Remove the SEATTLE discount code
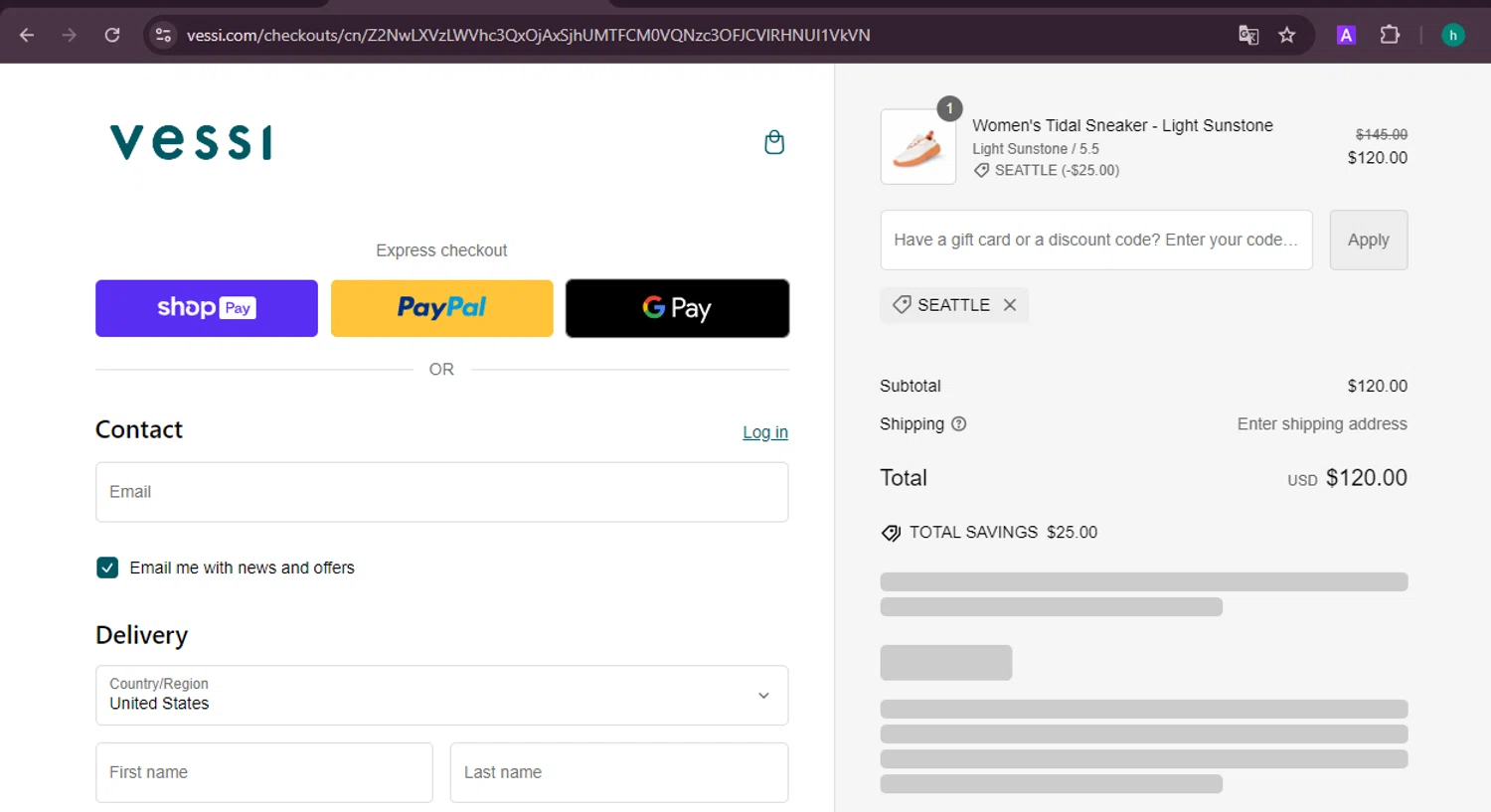The height and width of the screenshot is (812, 1491). (1010, 305)
